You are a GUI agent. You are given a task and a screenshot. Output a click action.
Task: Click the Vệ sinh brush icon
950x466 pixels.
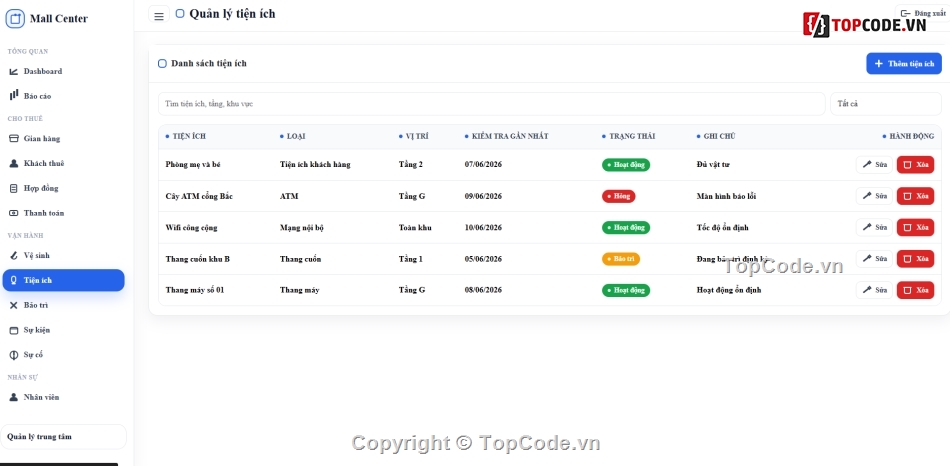(x=13, y=256)
